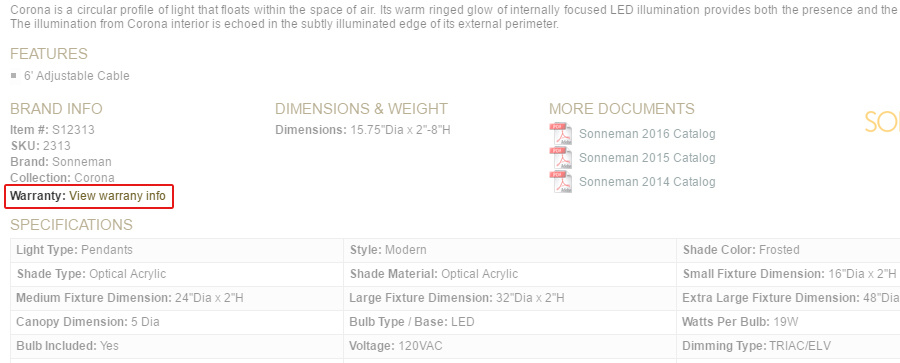Select the Shade Color Frosted cell

(788, 250)
